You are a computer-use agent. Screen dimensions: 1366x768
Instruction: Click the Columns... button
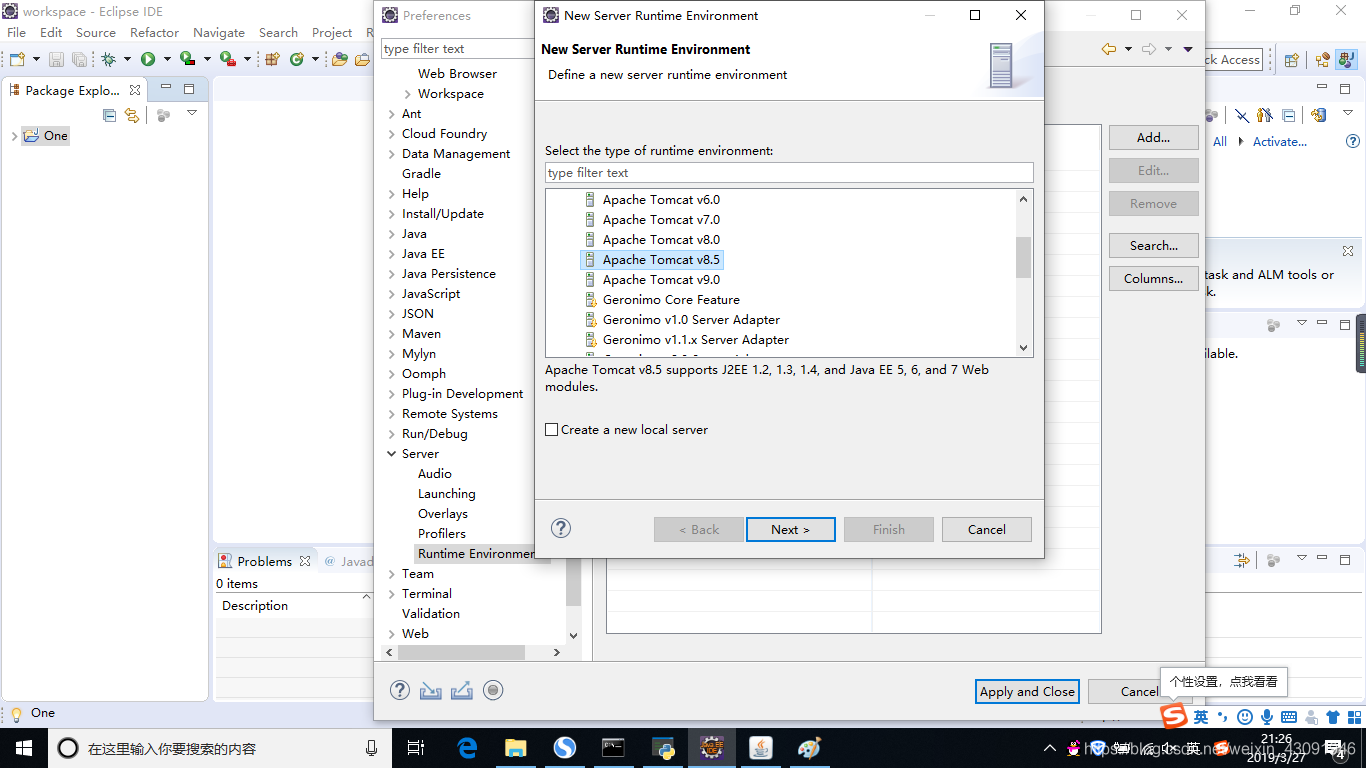[x=1153, y=278]
